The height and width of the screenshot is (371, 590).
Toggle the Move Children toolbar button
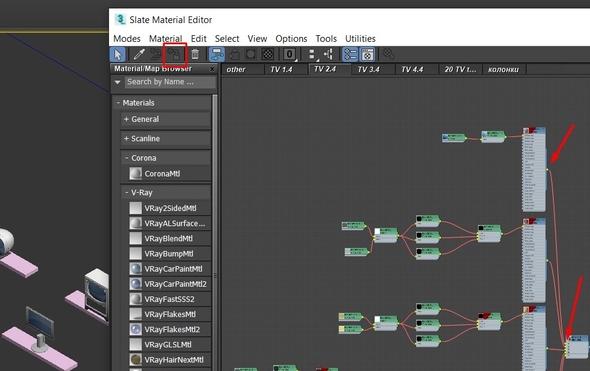pyautogui.click(x=216, y=55)
